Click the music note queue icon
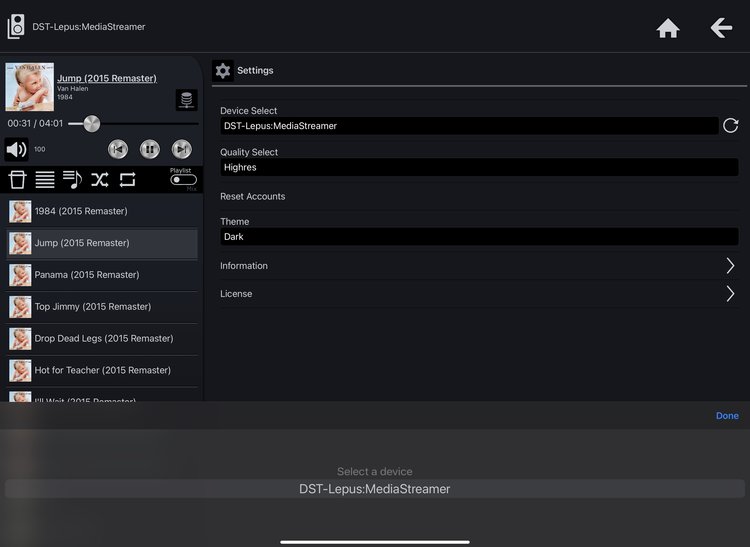 [72, 180]
